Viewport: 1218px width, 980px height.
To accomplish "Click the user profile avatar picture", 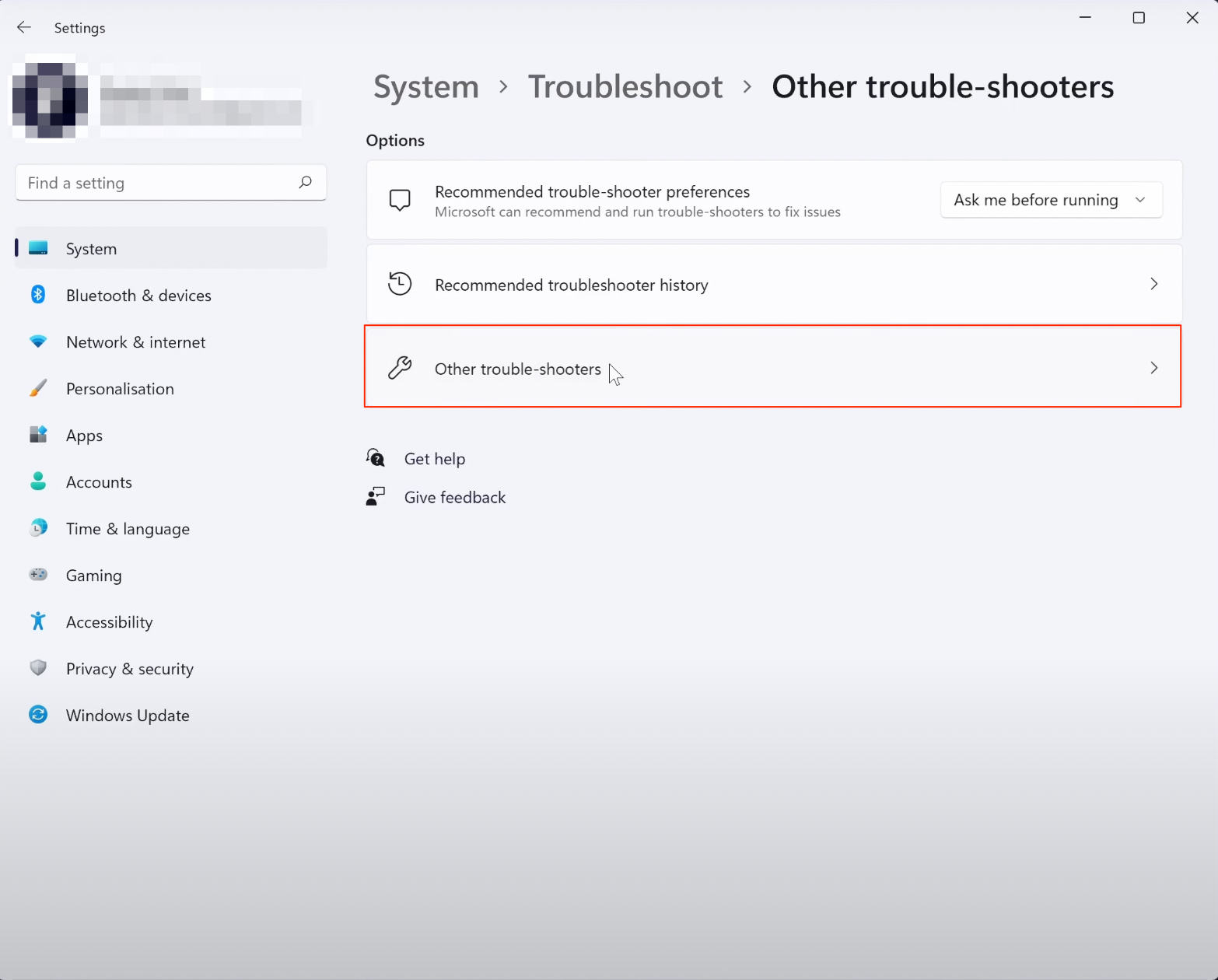I will pos(50,99).
